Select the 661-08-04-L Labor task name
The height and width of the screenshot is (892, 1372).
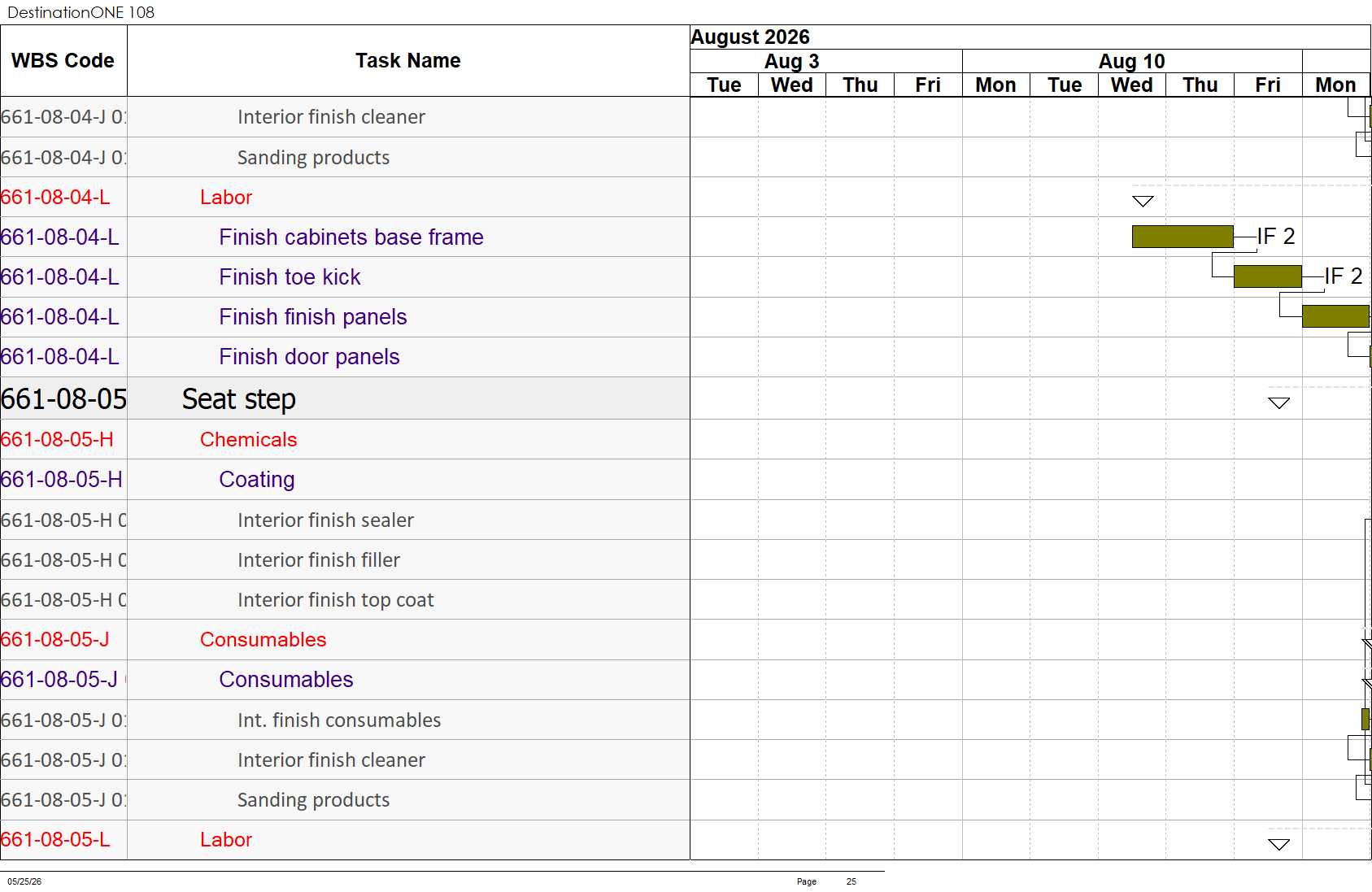pyautogui.click(x=226, y=197)
